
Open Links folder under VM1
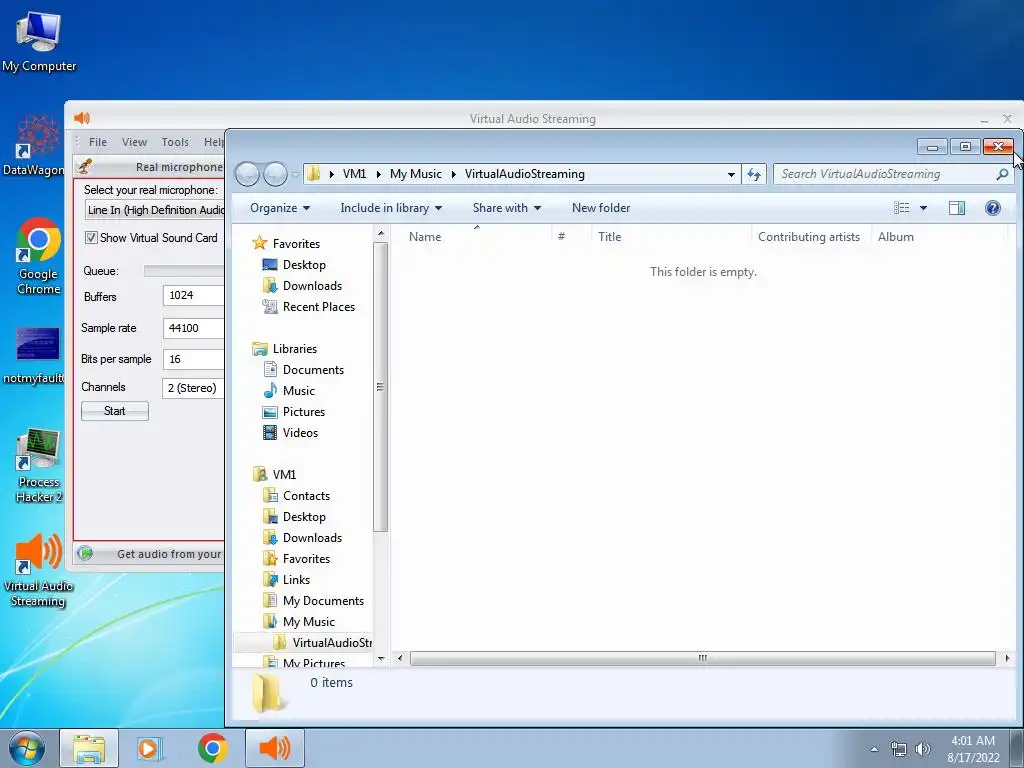pos(287,579)
